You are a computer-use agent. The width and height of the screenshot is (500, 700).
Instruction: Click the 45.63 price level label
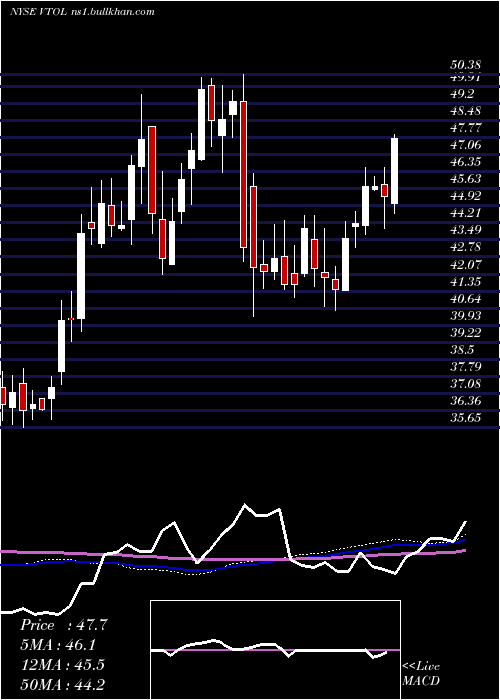point(466,179)
